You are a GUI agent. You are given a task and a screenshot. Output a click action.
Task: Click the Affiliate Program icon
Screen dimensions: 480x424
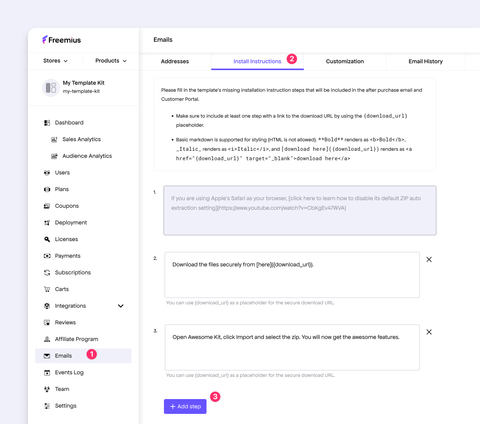[x=47, y=339]
